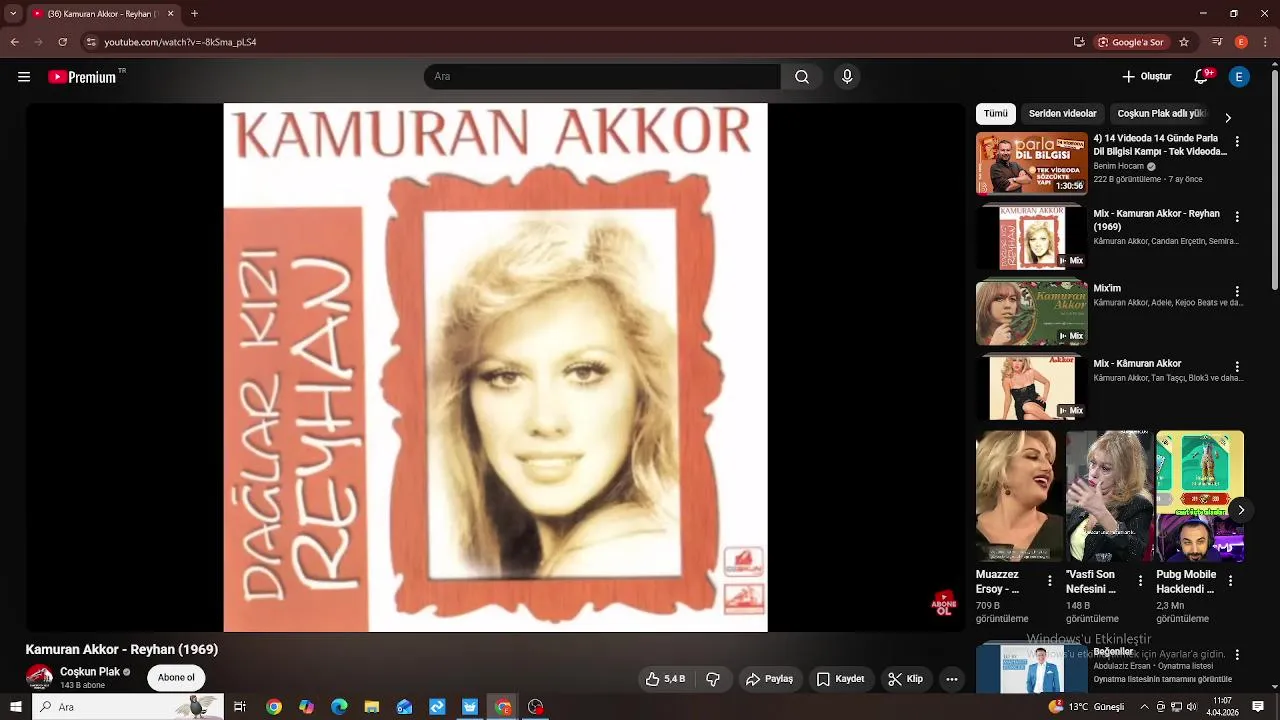Open Dil Bilgisi Kampı video thumbnail

1031,163
